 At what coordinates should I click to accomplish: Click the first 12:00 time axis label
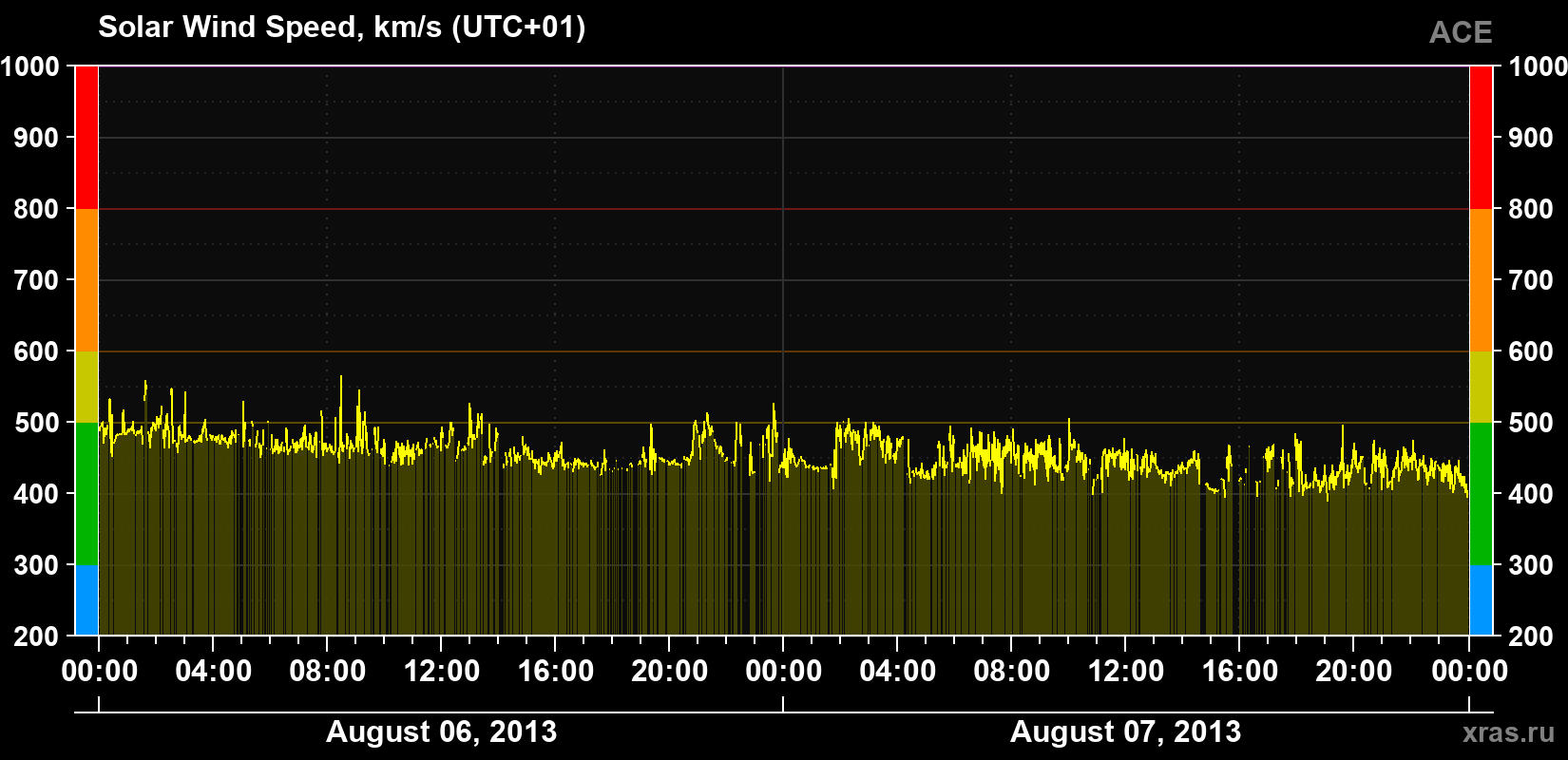click(x=442, y=671)
